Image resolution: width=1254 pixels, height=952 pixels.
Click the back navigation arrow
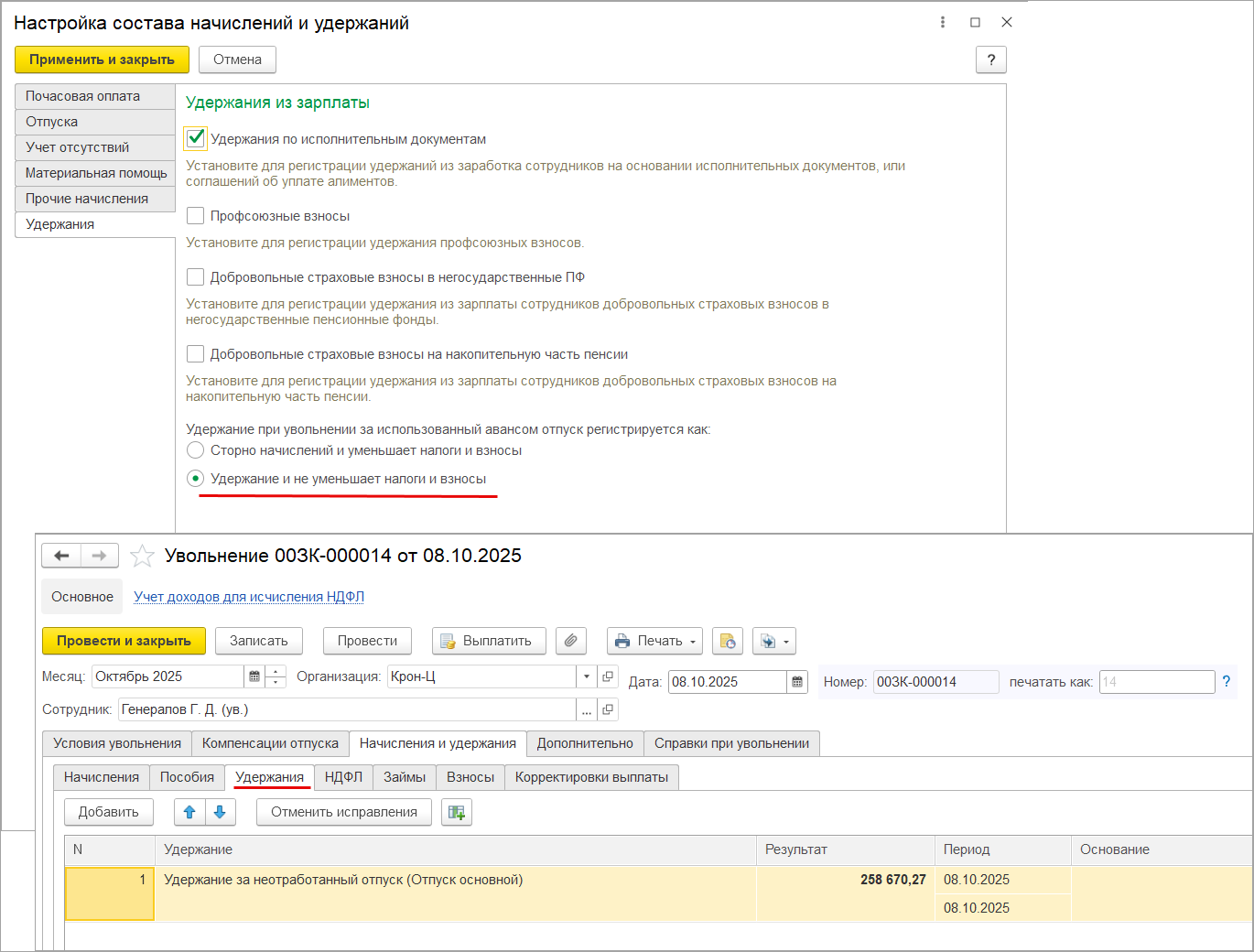tap(61, 556)
